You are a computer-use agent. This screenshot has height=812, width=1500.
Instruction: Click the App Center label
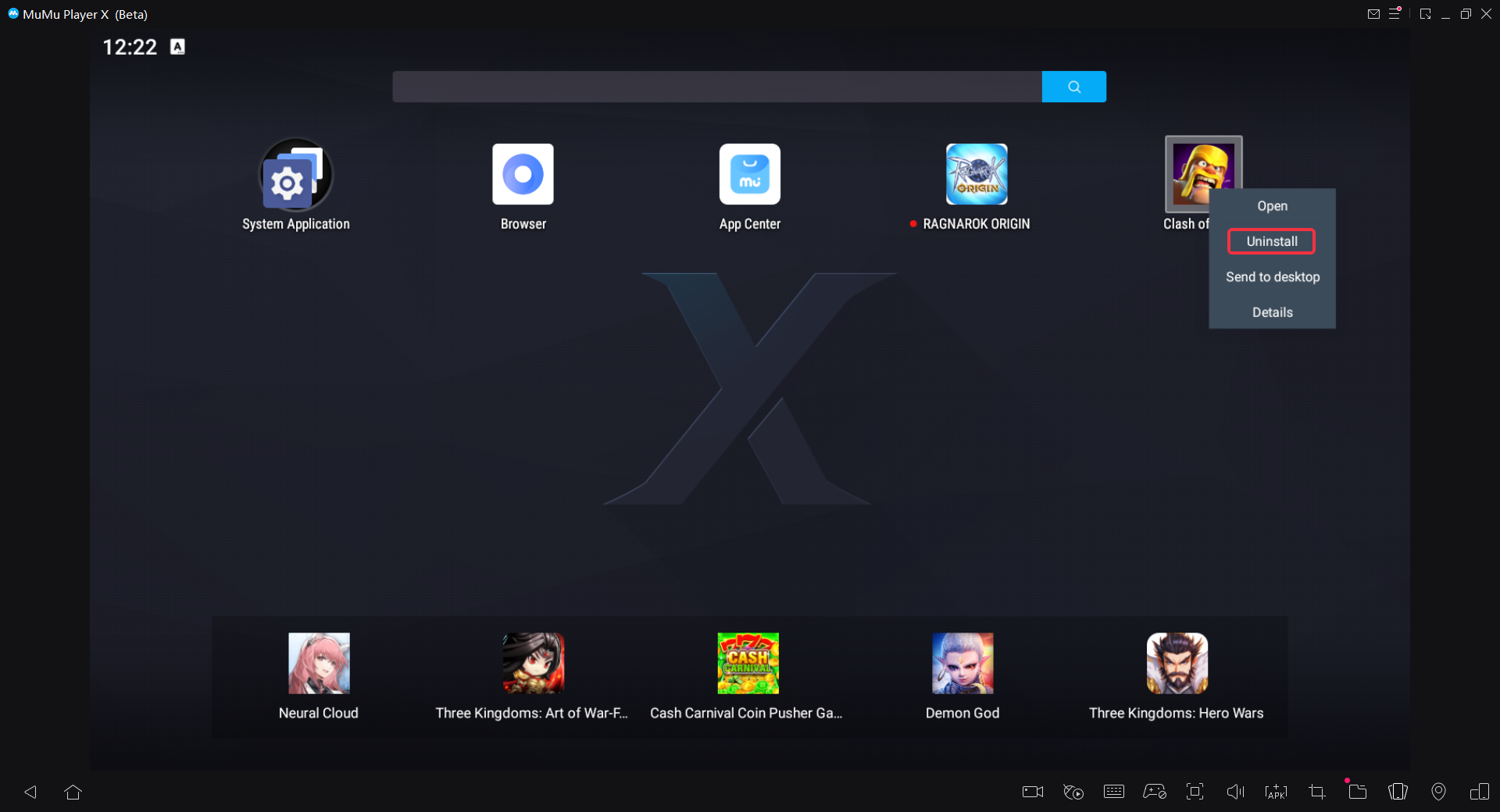pos(750,224)
